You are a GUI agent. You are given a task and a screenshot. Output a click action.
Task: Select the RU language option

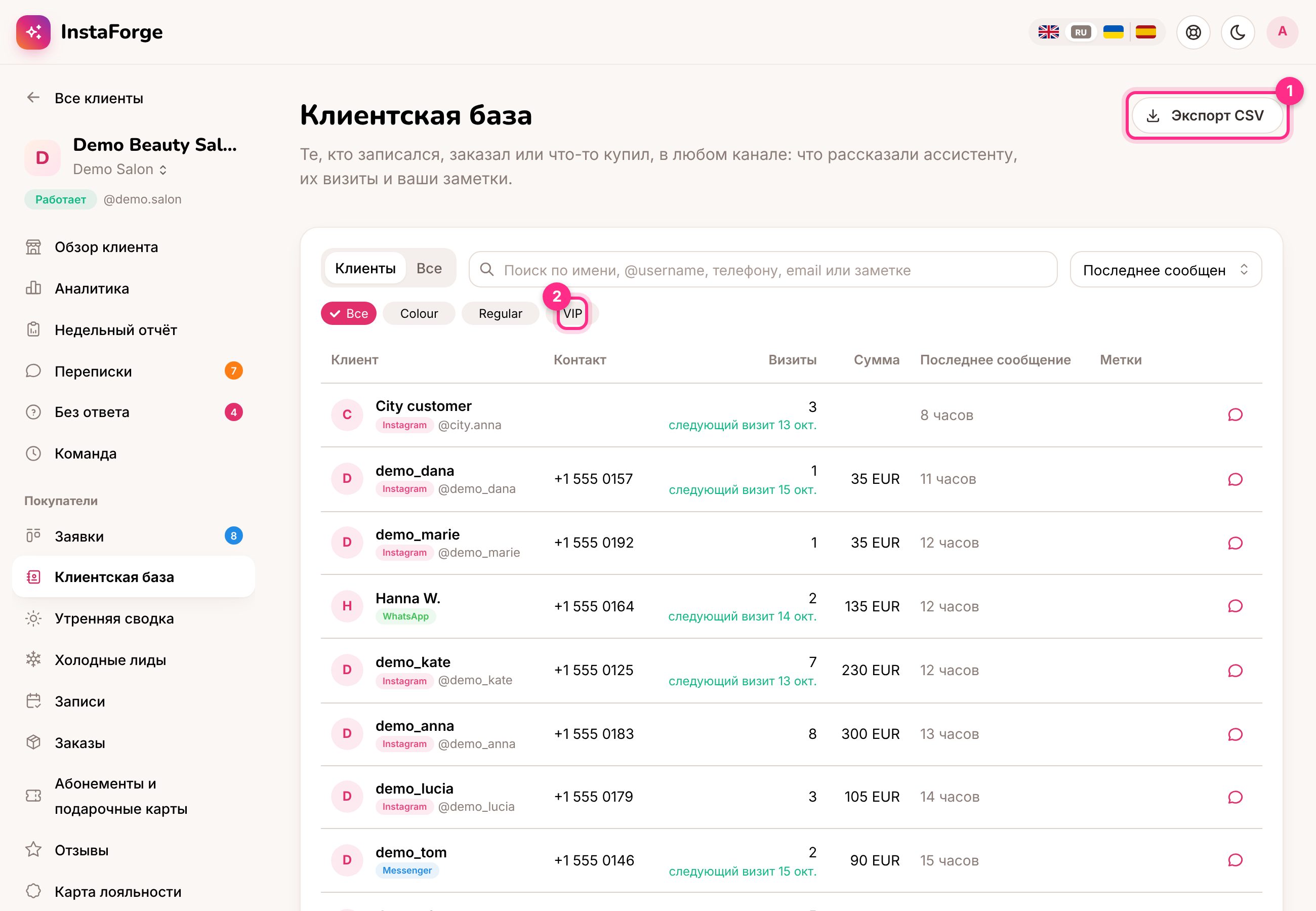click(x=1080, y=32)
